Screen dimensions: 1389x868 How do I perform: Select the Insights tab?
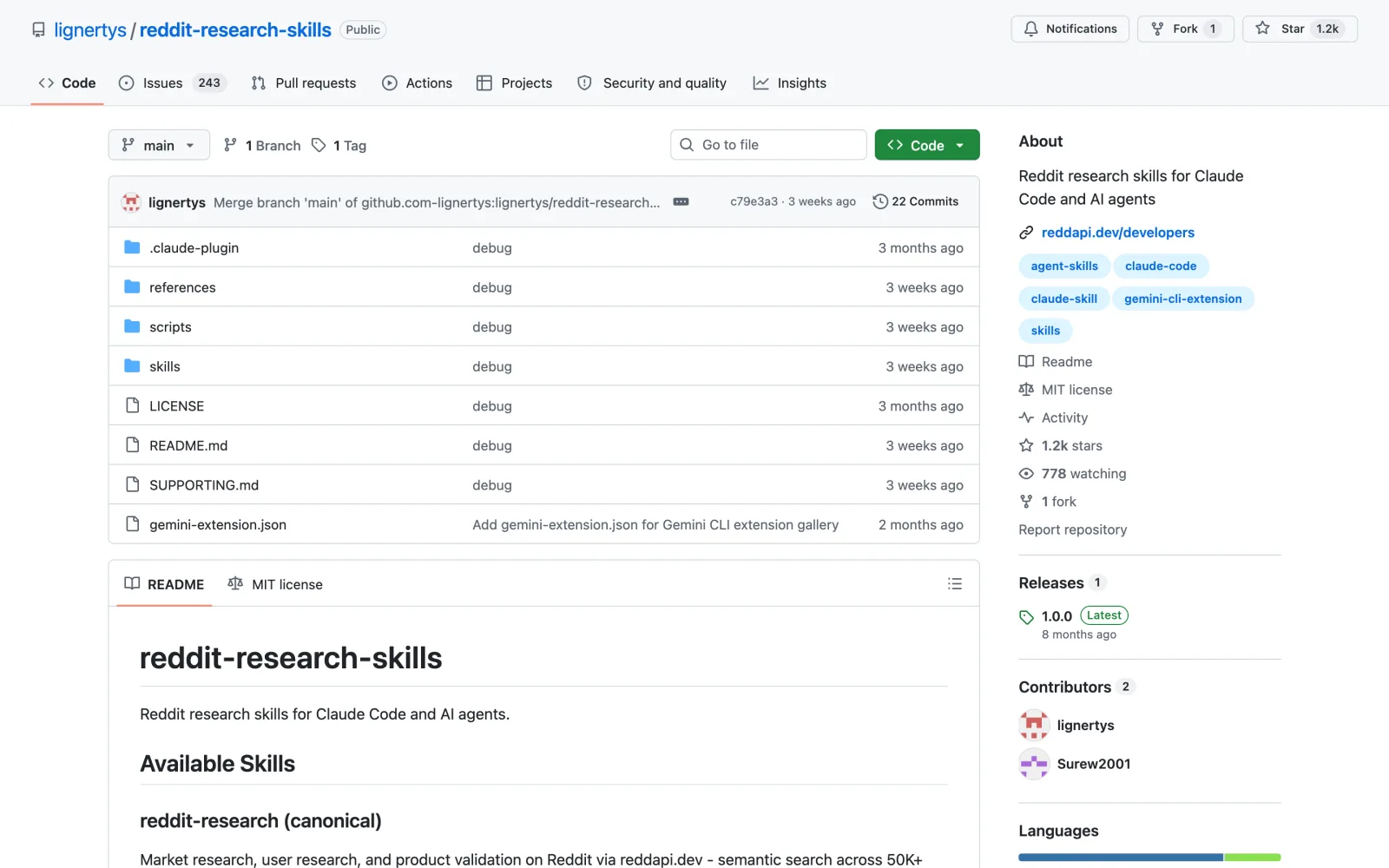(x=790, y=83)
